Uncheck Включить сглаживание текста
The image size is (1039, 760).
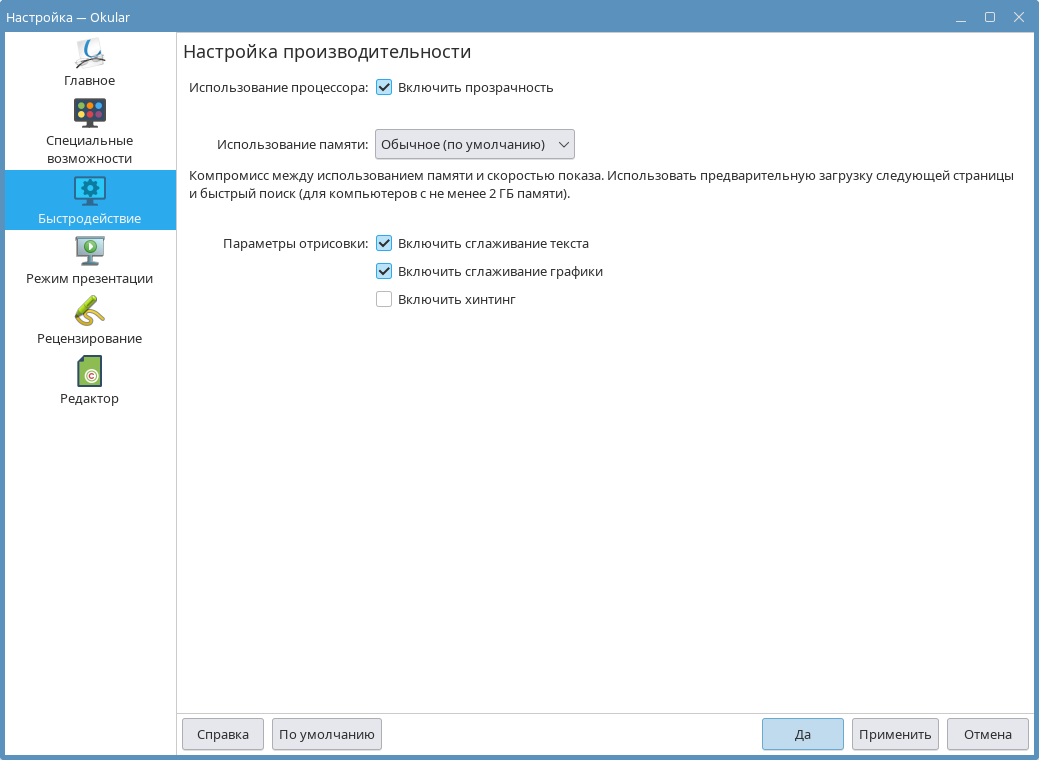pos(384,243)
